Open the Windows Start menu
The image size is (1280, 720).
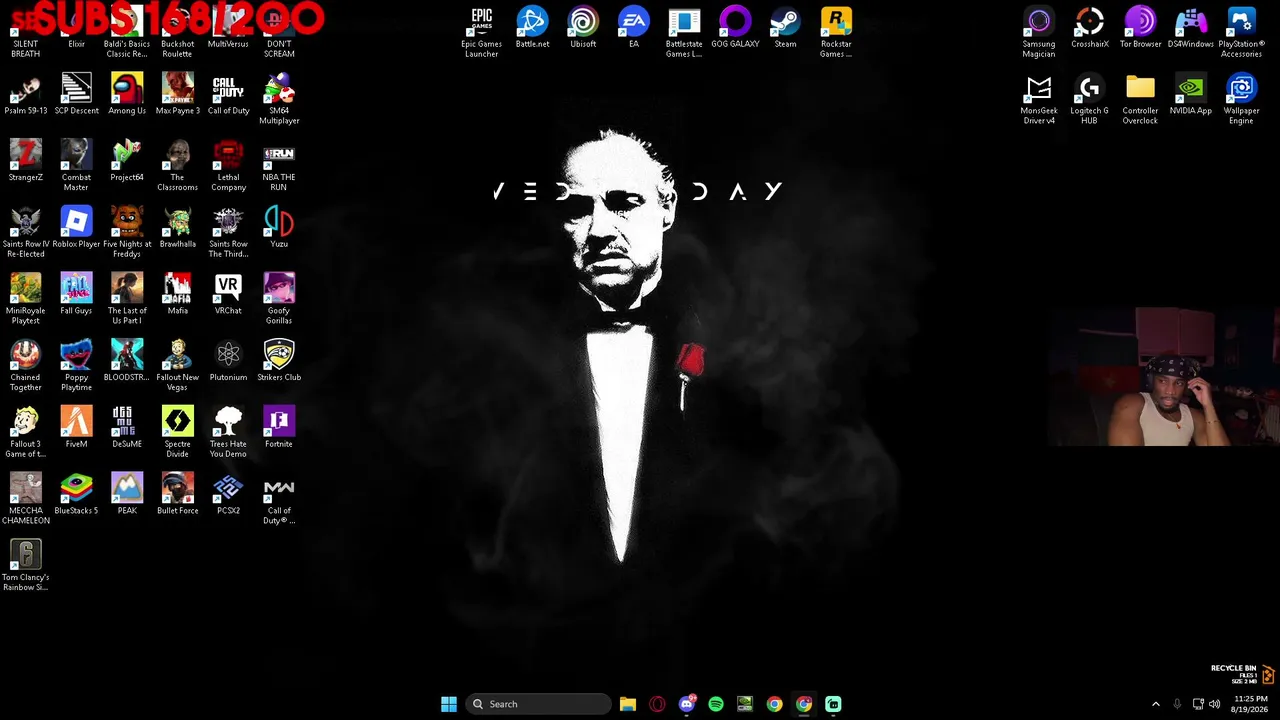point(449,704)
